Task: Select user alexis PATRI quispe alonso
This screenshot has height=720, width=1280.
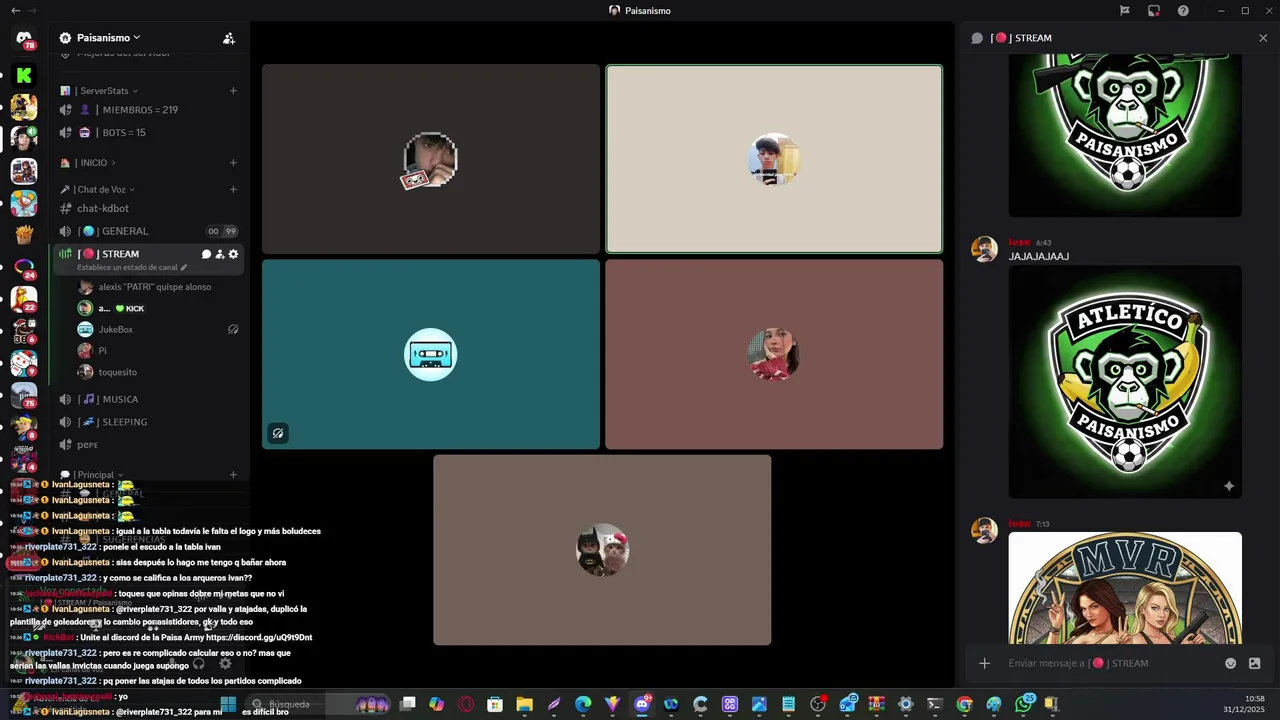Action: 159,287
